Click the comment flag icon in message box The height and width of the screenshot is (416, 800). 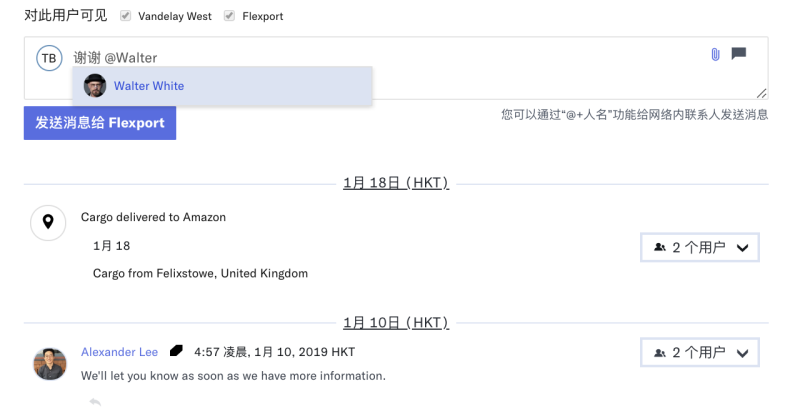tap(739, 54)
